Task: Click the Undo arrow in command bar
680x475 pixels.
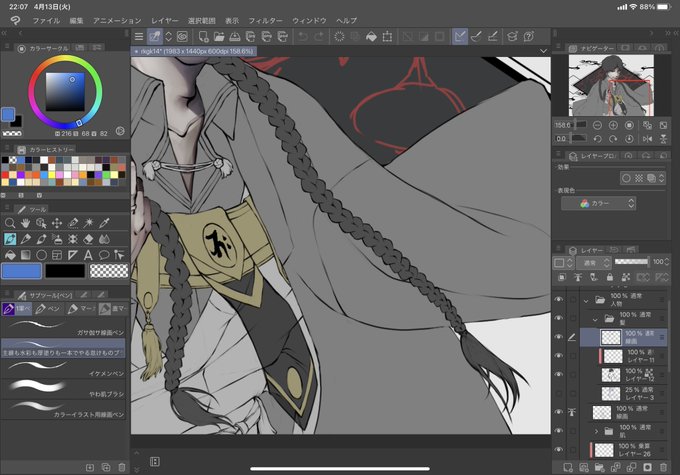Action: [303, 37]
